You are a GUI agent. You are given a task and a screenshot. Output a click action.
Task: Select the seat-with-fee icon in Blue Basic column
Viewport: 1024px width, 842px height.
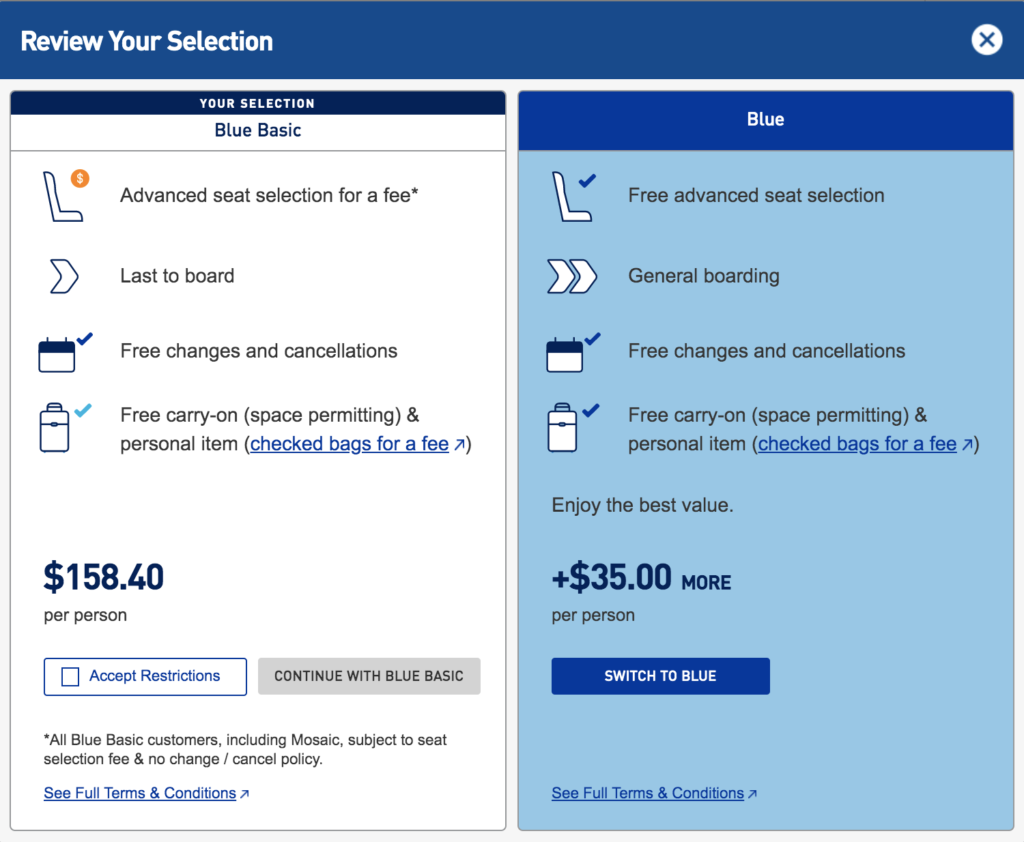(x=62, y=196)
